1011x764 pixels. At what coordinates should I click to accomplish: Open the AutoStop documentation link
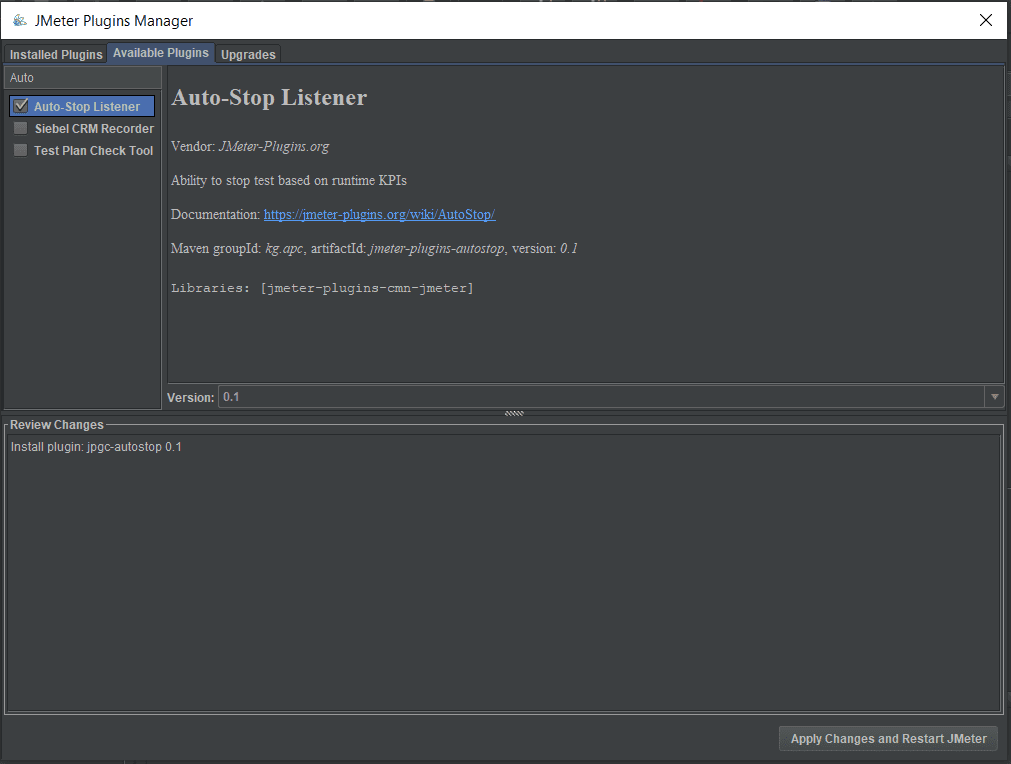[x=379, y=214]
